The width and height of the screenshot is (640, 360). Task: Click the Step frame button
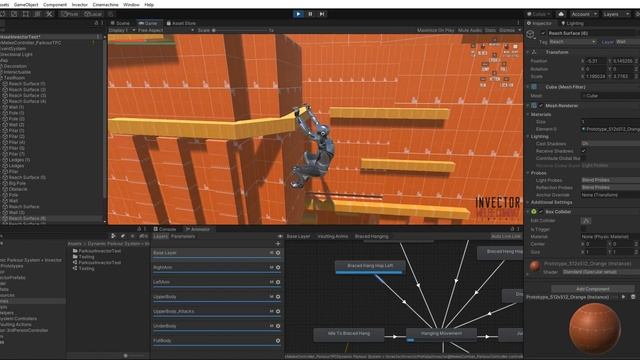322,14
